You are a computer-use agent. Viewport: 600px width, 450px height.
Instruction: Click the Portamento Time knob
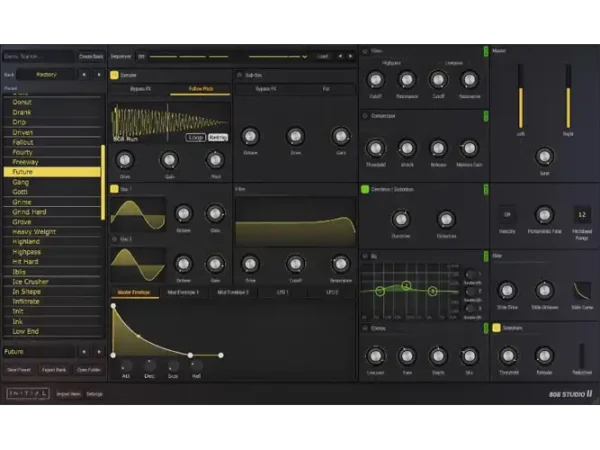(544, 215)
